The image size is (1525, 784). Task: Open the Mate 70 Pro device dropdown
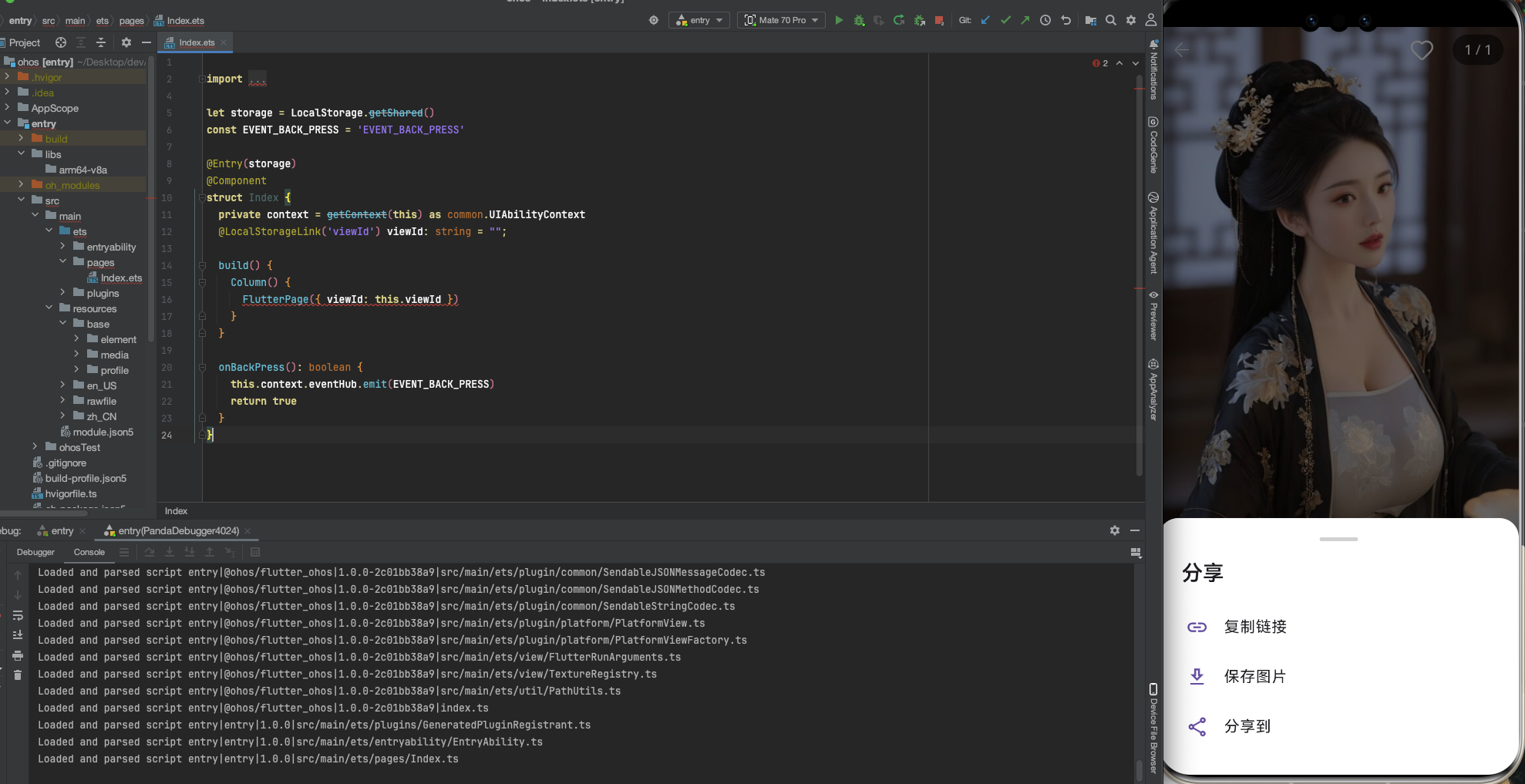(781, 20)
